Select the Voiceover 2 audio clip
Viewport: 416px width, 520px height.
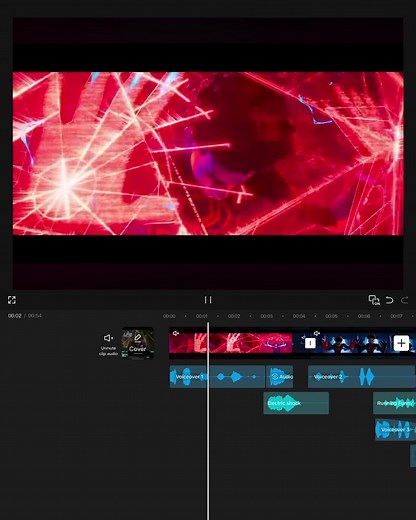coord(362,377)
